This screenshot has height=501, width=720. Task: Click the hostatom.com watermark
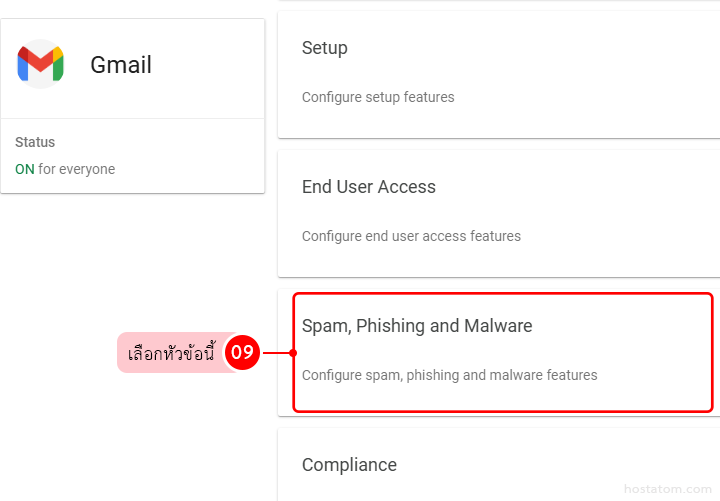pos(665,489)
